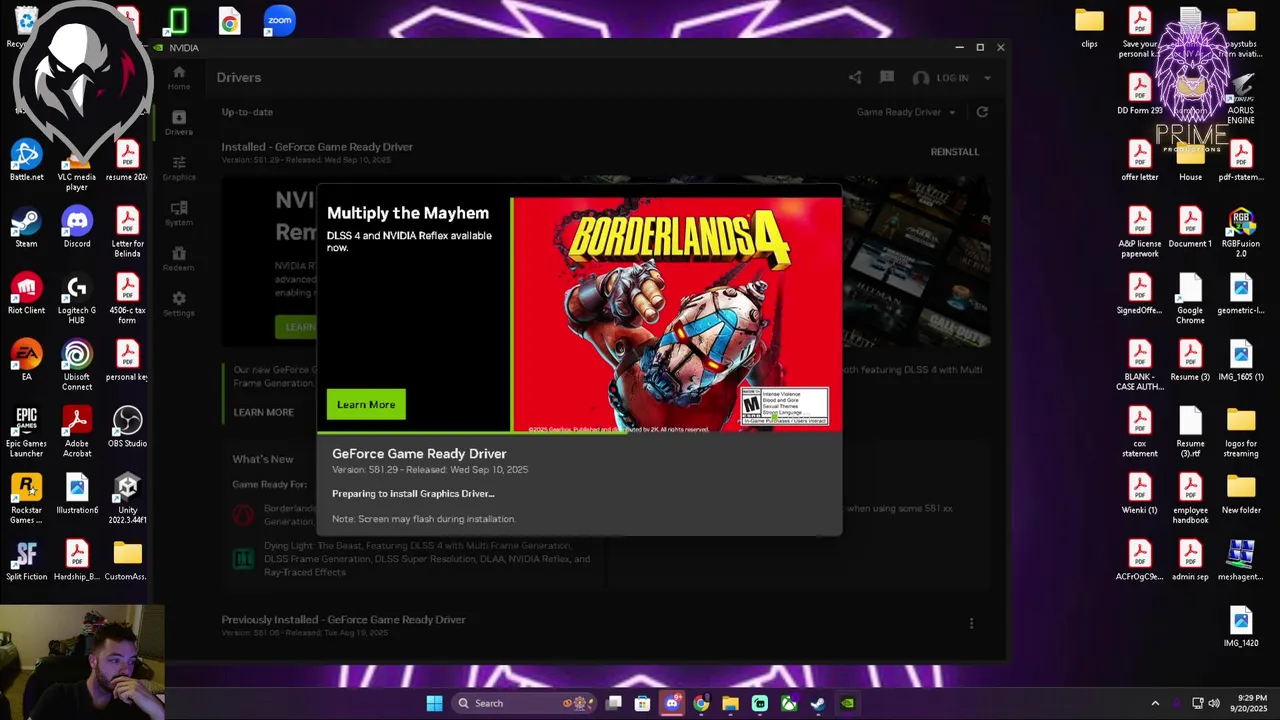Image resolution: width=1280 pixels, height=720 pixels.
Task: Open volume control in system tray
Action: 1216,703
